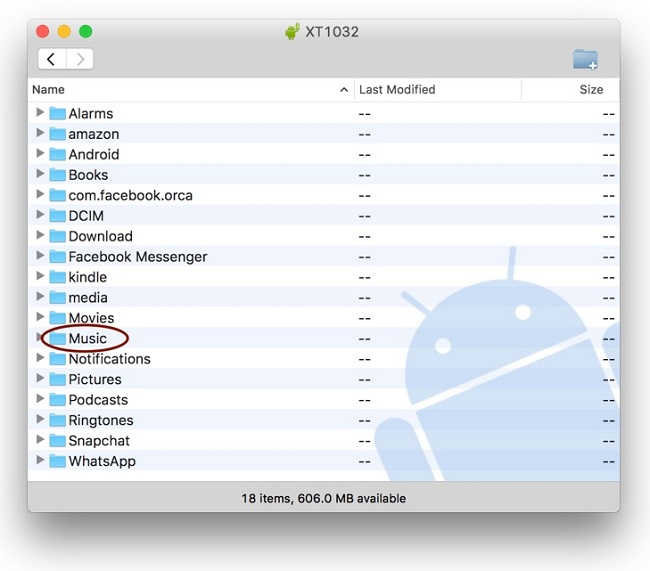This screenshot has height=571, width=650.
Task: Click the Snapchat folder icon
Action: coord(58,441)
